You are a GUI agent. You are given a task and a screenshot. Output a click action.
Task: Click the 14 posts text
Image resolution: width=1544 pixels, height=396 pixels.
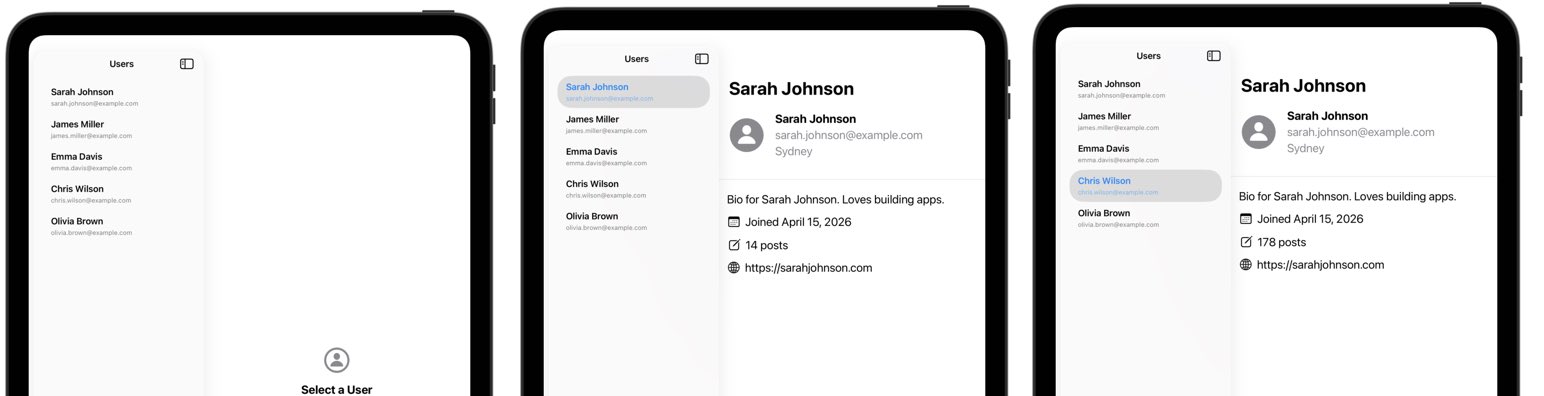767,245
